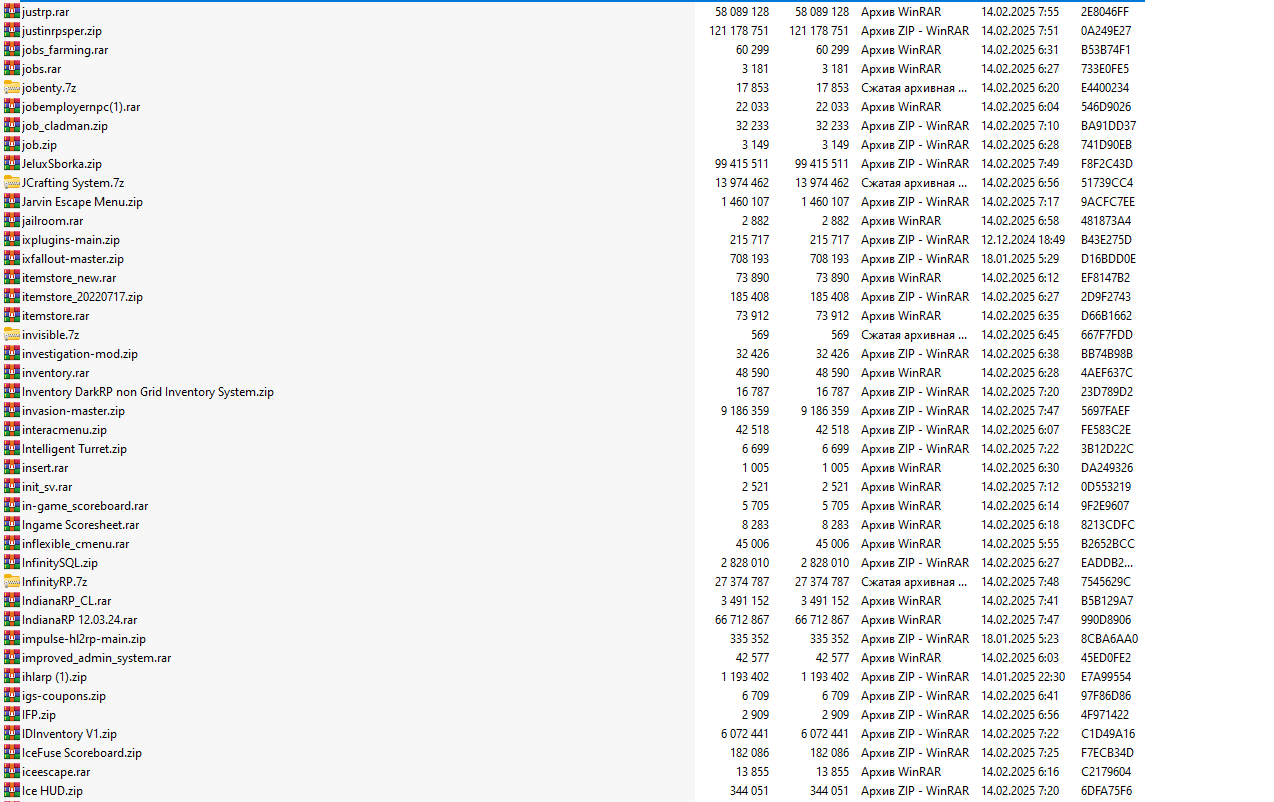Screen dimensions: 1274x802
Task: Click the icon beside IndianaRP_CL.rar
Action: 12,601
